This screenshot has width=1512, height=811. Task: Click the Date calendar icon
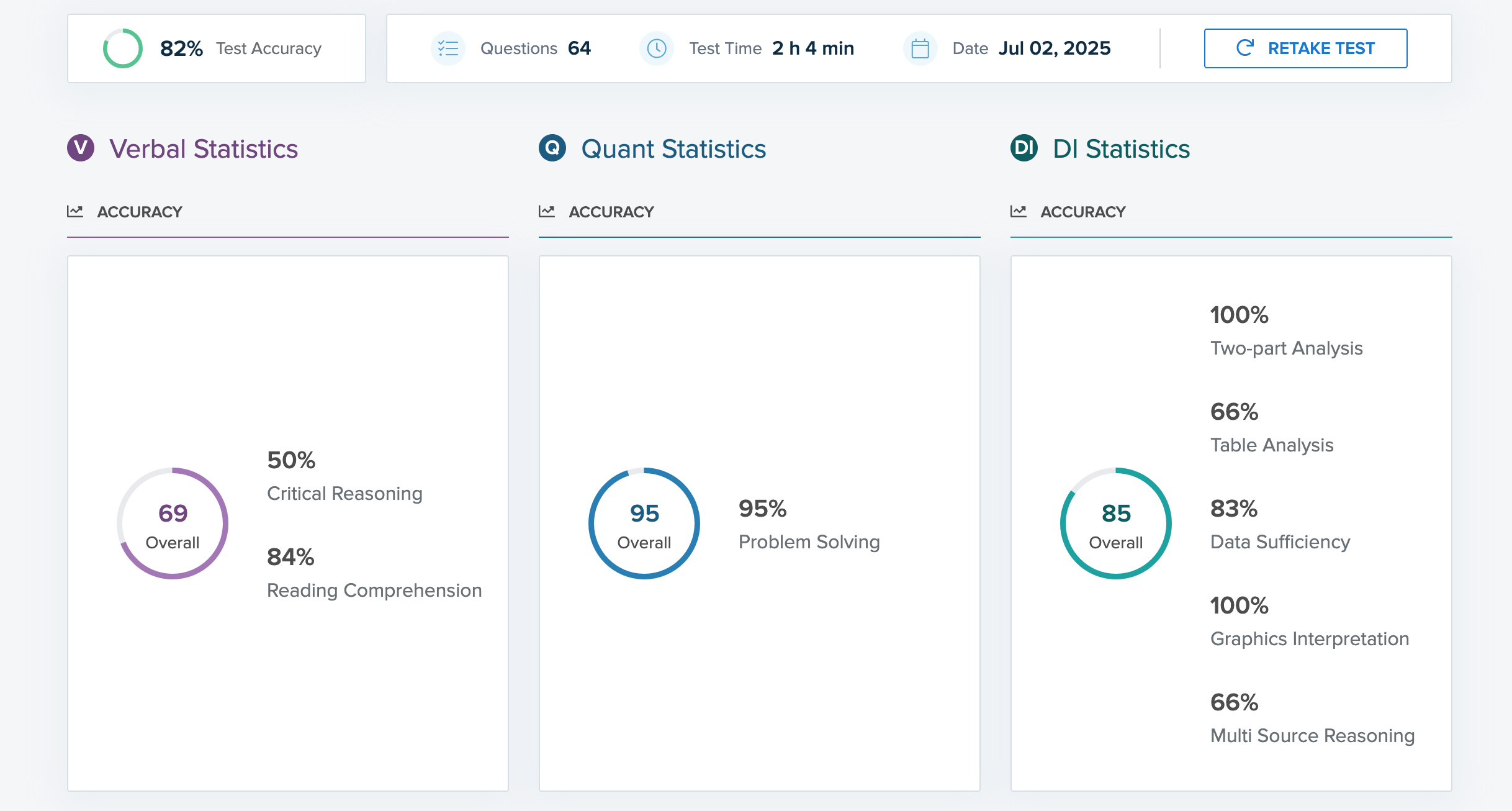tap(920, 48)
